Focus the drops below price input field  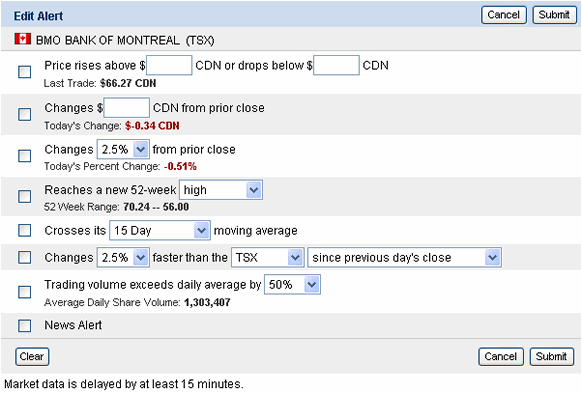click(336, 65)
